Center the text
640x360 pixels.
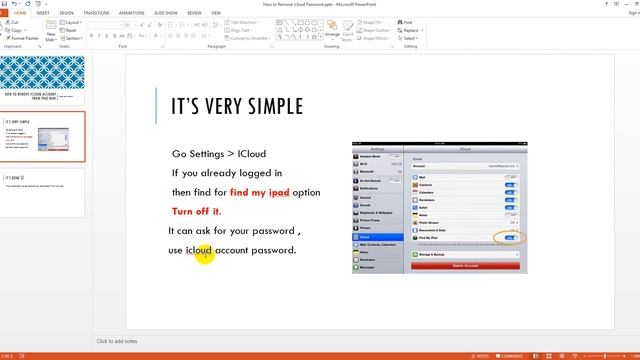click(178, 36)
